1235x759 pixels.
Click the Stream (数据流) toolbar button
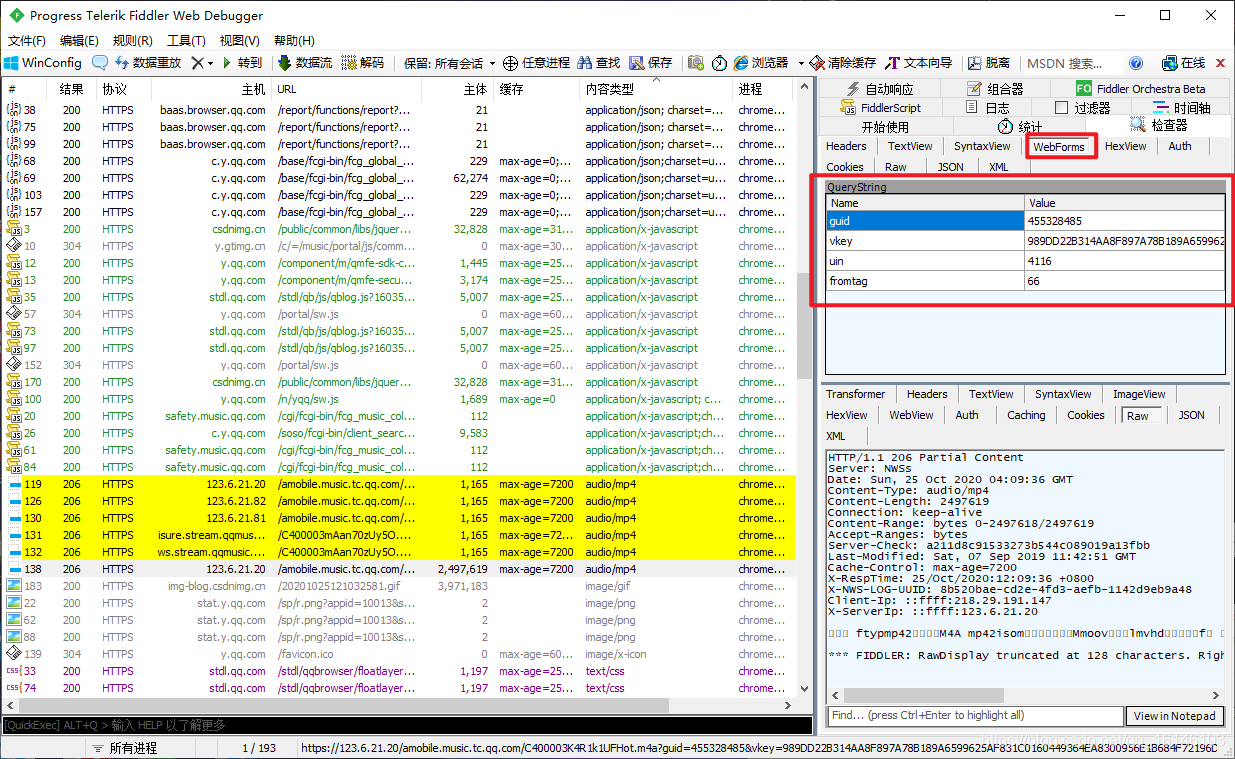304,62
